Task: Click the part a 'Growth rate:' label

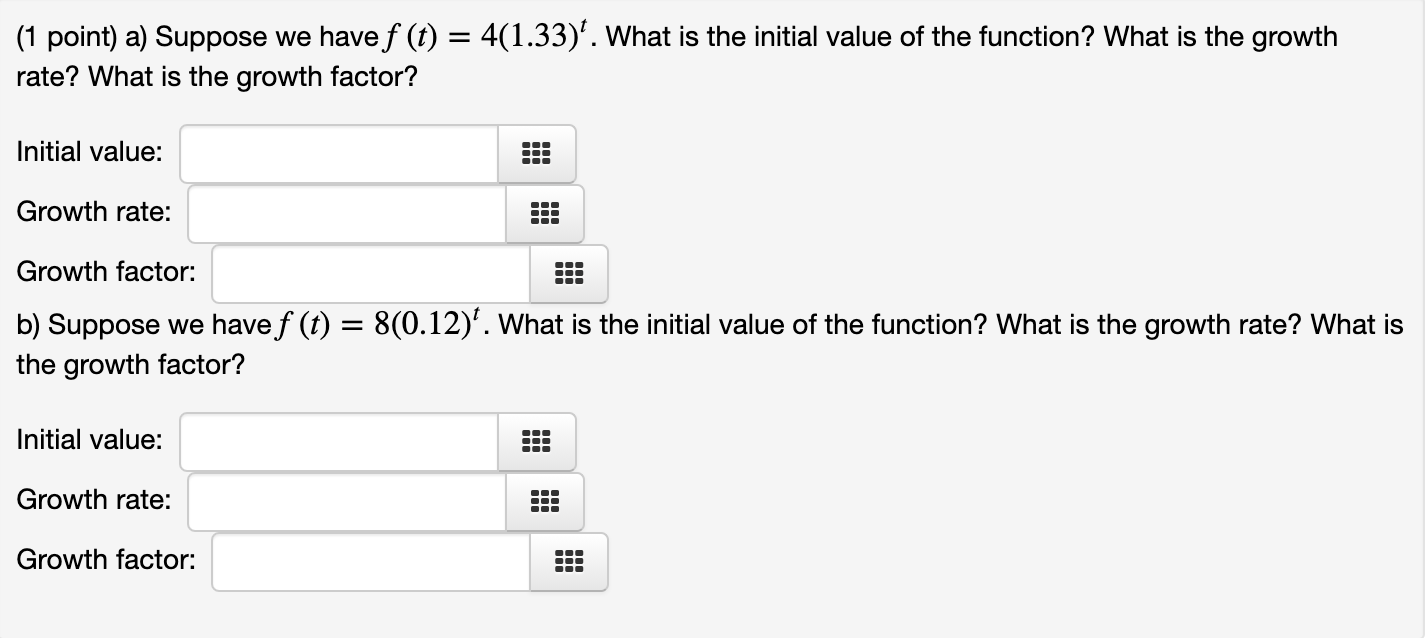Action: pyautogui.click(x=93, y=212)
